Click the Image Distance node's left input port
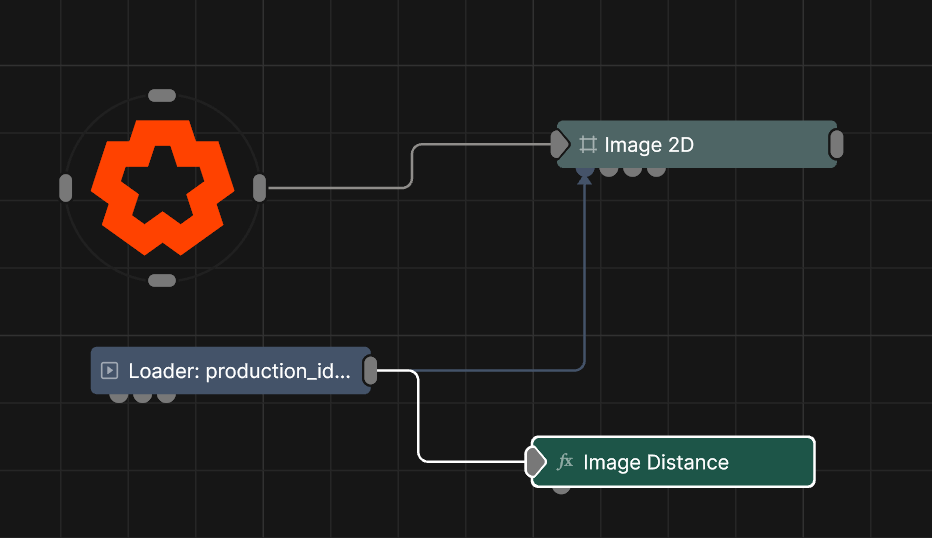This screenshot has width=932, height=538. (x=535, y=462)
